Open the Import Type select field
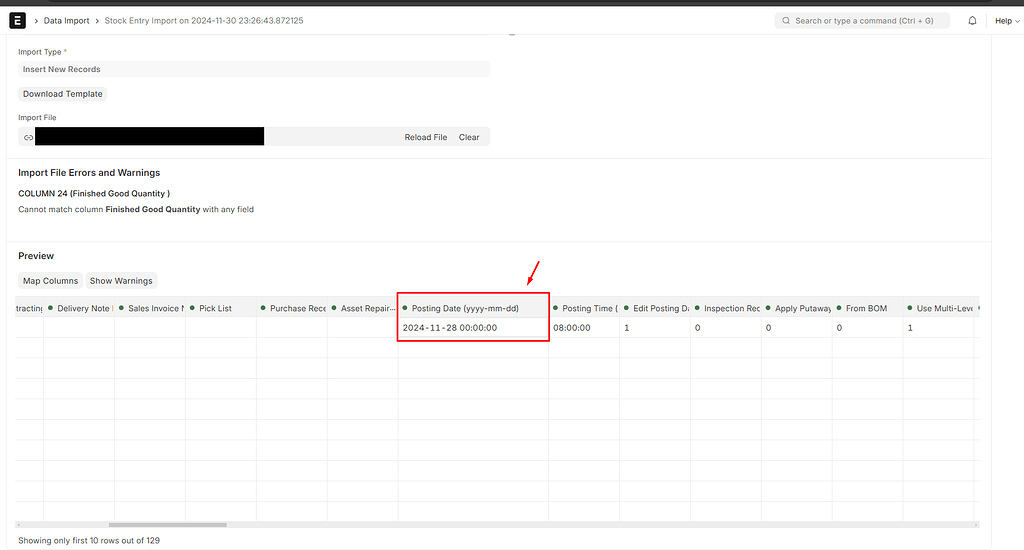 [x=254, y=69]
